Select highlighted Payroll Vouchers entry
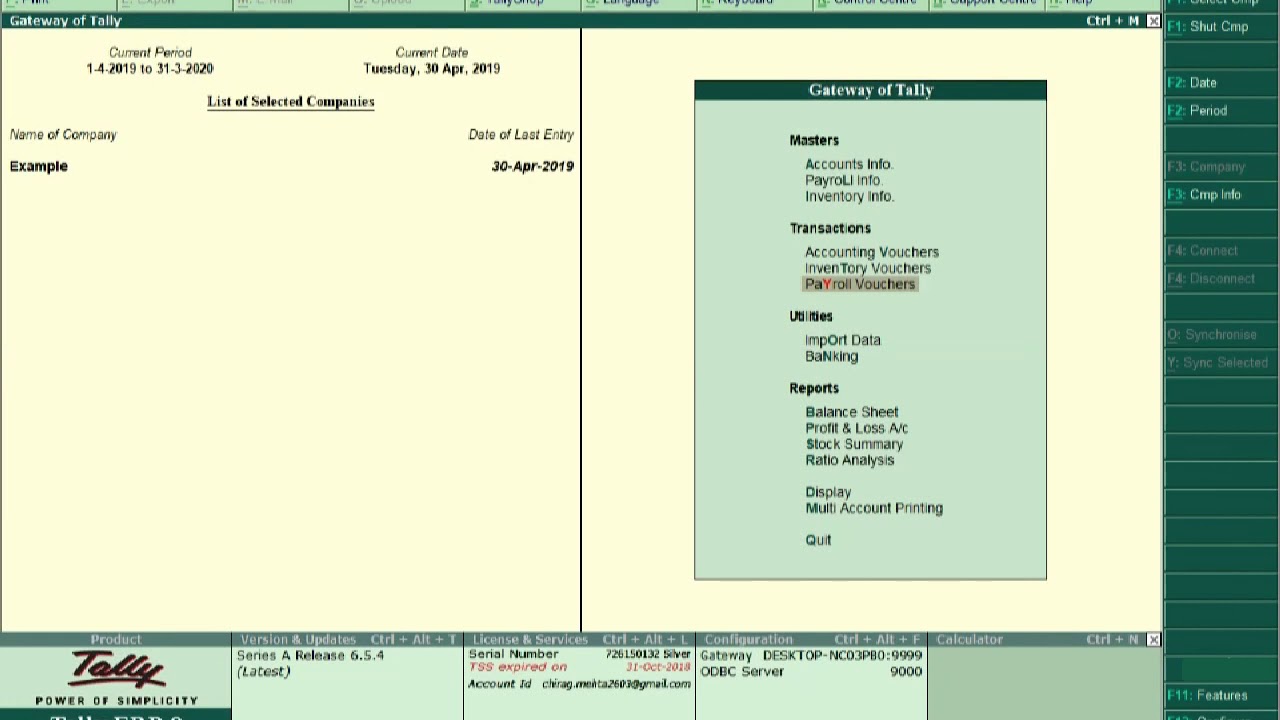 [x=860, y=284]
